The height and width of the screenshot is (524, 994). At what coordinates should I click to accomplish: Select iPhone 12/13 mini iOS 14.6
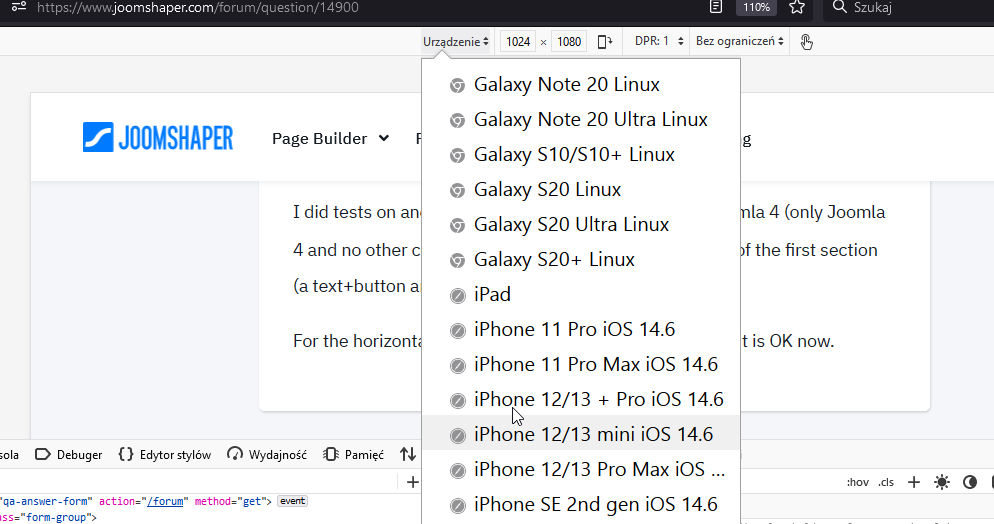(593, 434)
